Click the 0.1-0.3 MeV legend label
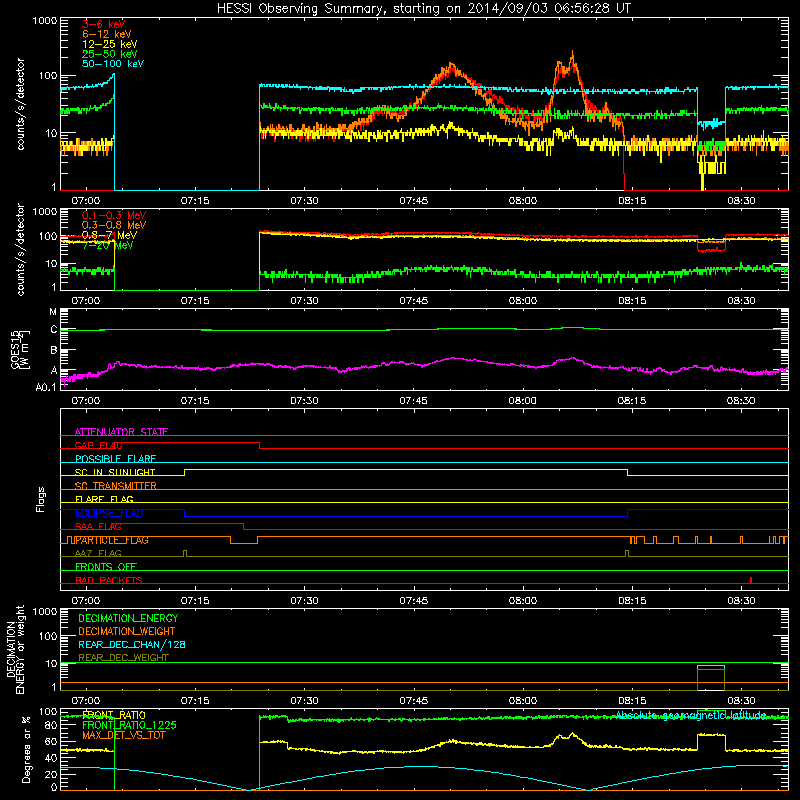Viewport: 800px width, 800px height. point(114,215)
